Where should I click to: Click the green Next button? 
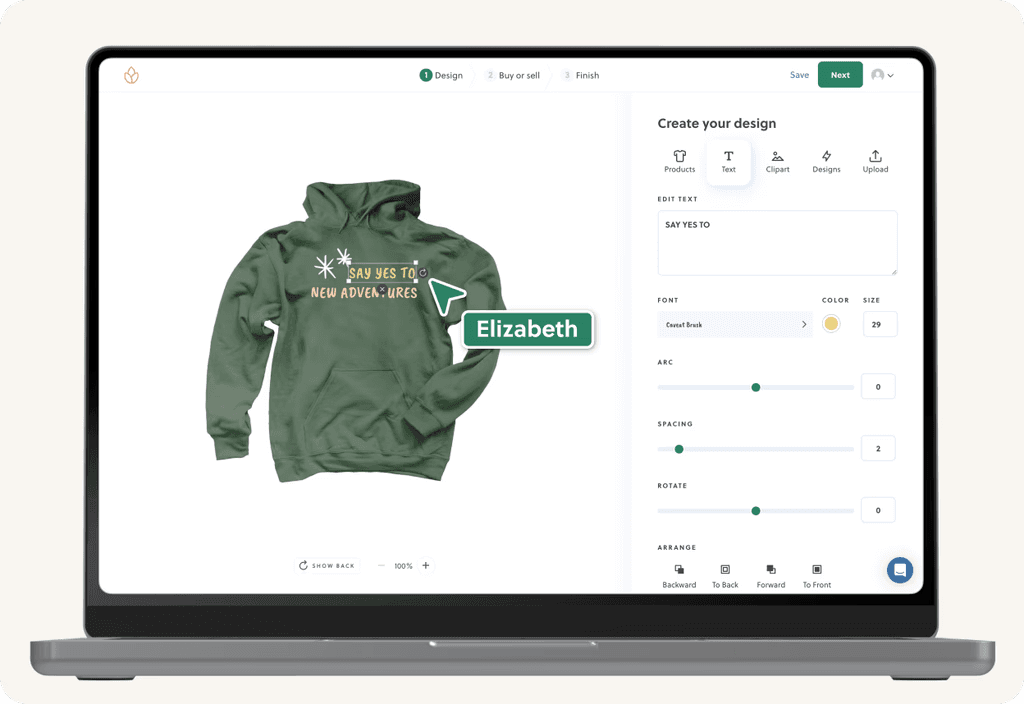840,74
